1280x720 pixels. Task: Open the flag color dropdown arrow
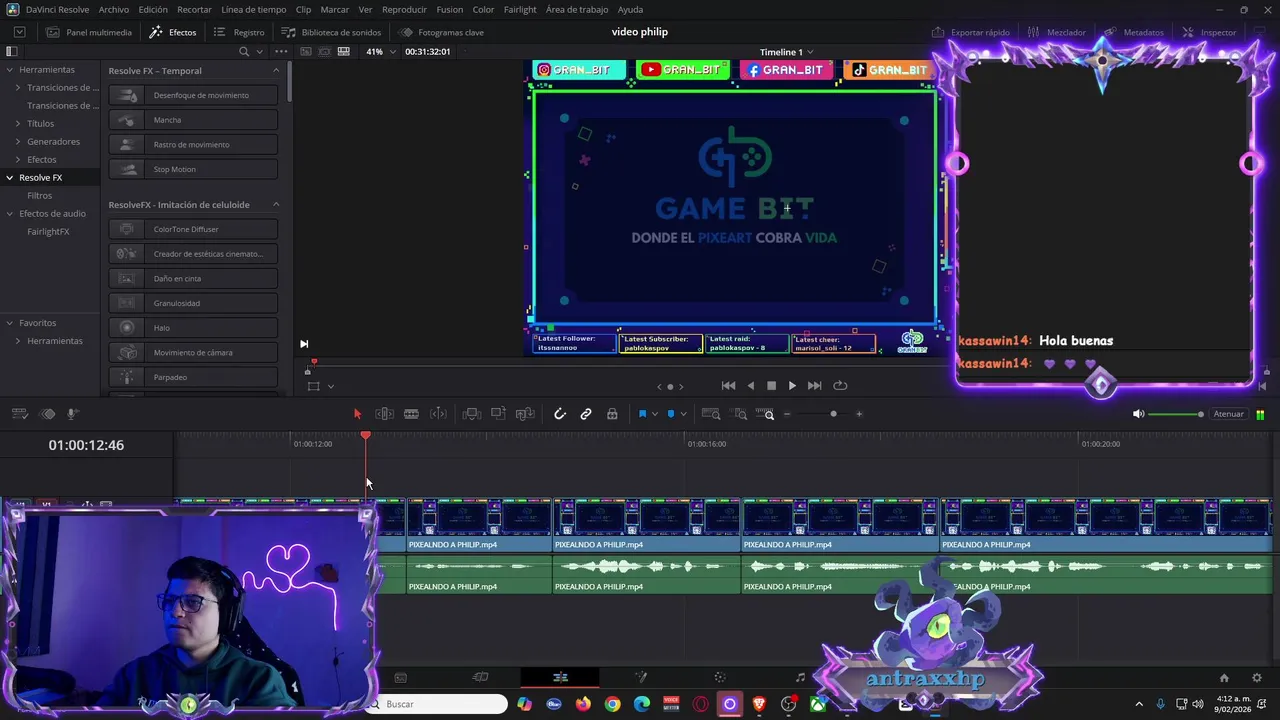tap(655, 414)
